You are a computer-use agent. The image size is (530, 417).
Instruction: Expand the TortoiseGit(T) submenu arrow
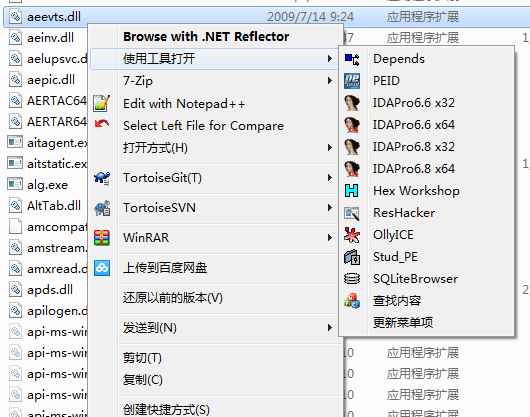[x=330, y=177]
